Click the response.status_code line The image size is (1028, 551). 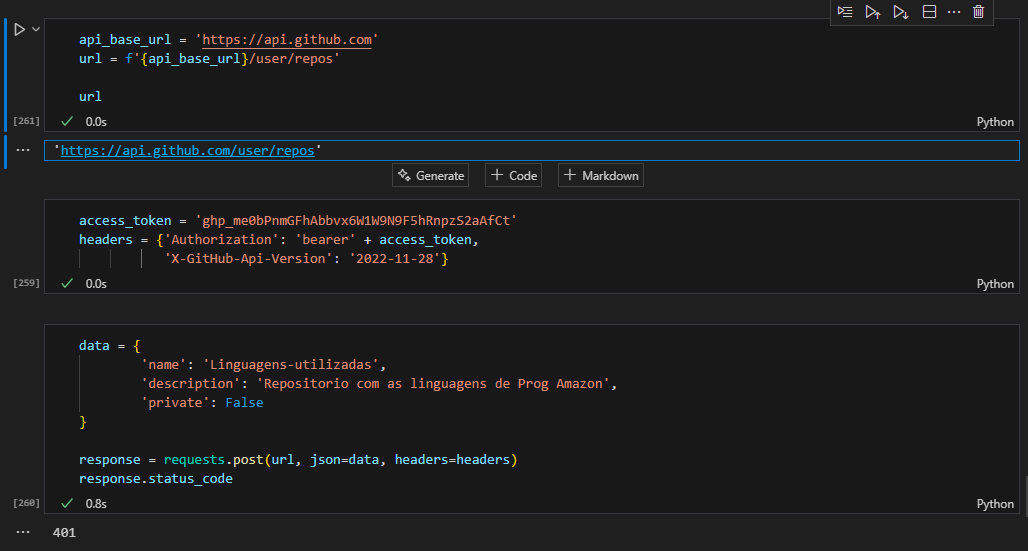[x=156, y=479]
